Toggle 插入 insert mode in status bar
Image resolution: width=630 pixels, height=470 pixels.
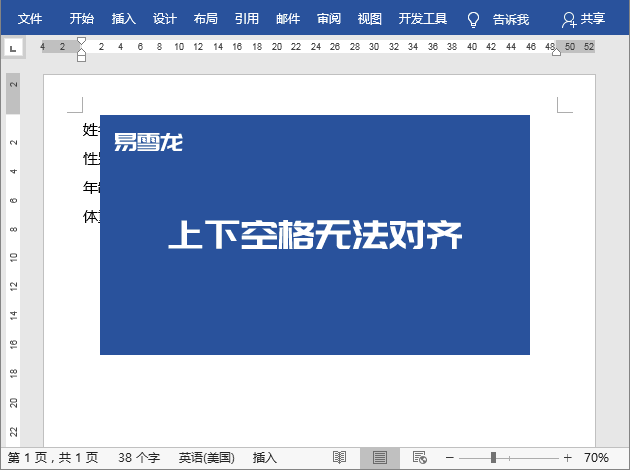(265, 457)
